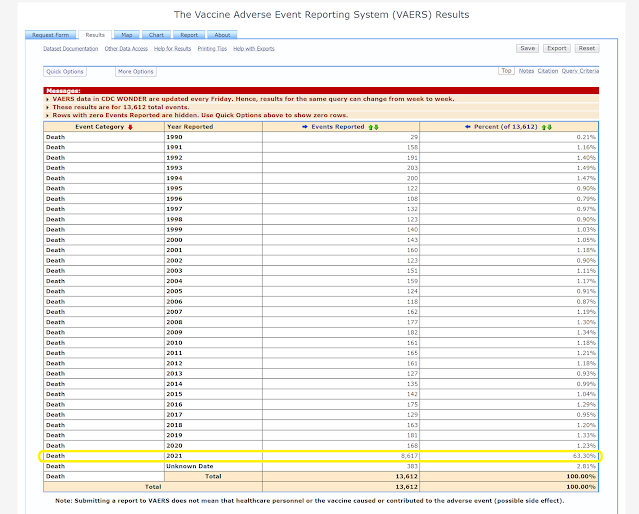Screen dimensions: 639x514
Task: Open the About tab
Action: tap(222, 35)
